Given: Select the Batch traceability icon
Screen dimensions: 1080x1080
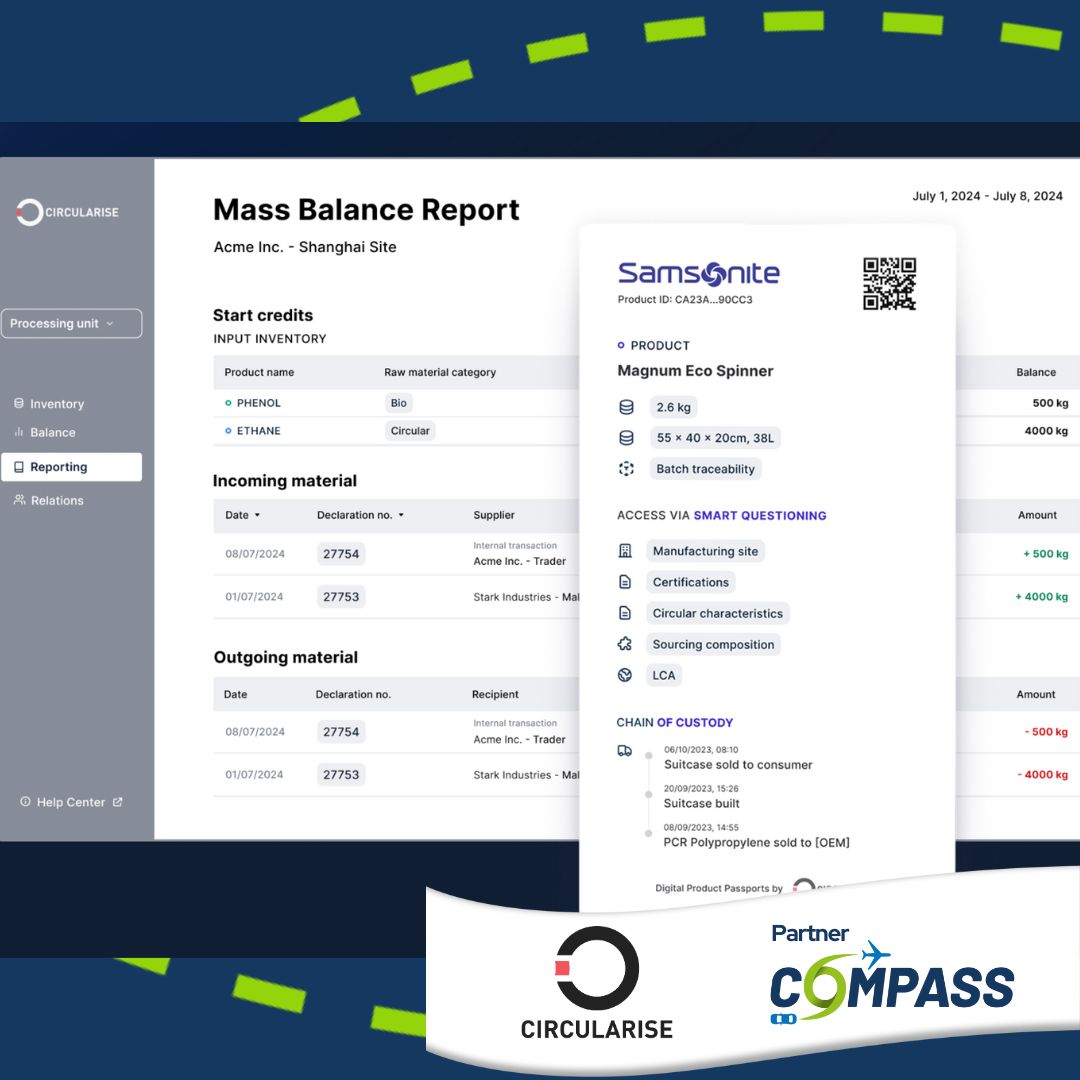Looking at the screenshot, I should coord(625,468).
